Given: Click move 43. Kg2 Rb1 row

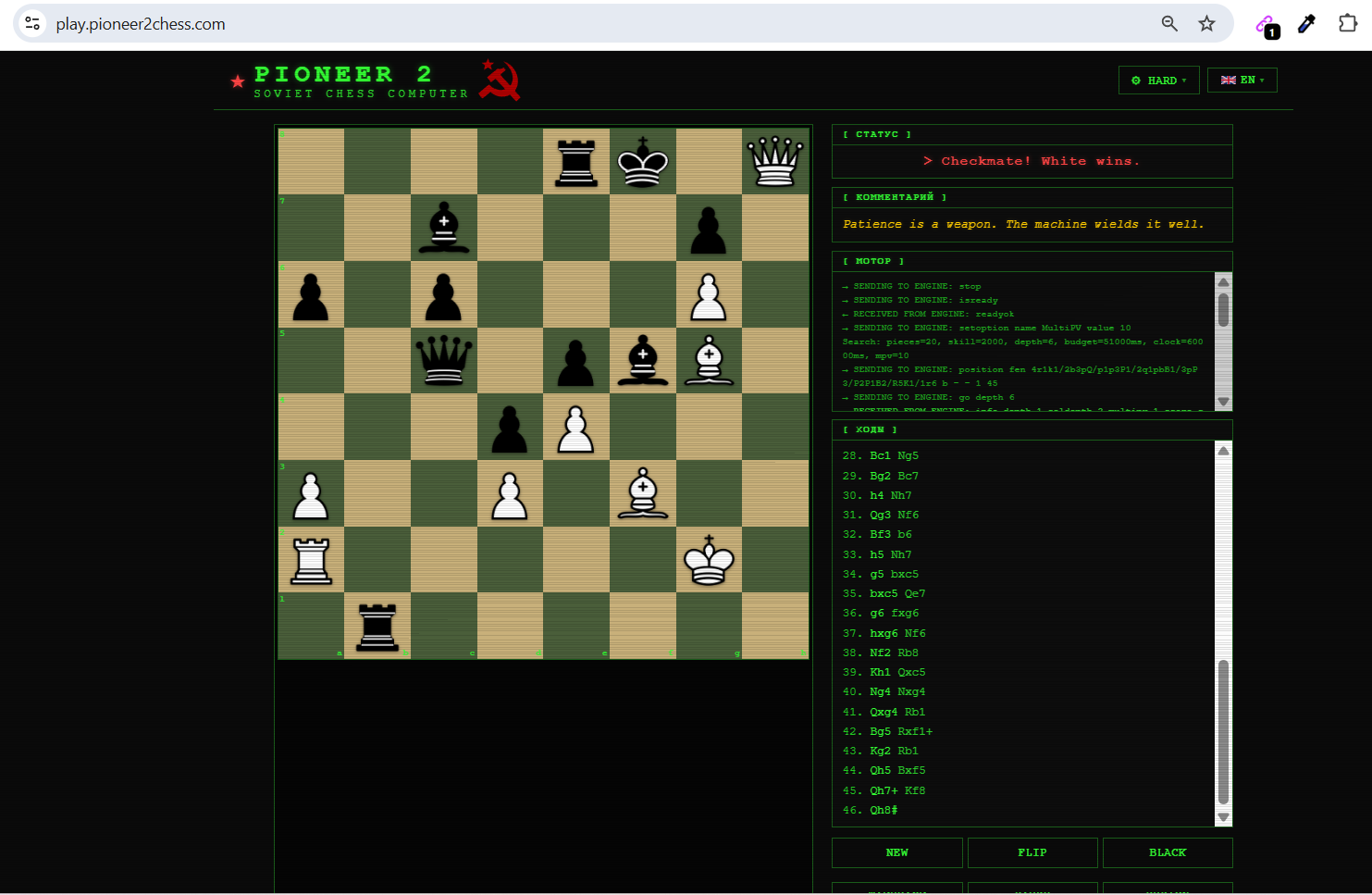Looking at the screenshot, I should click(881, 751).
